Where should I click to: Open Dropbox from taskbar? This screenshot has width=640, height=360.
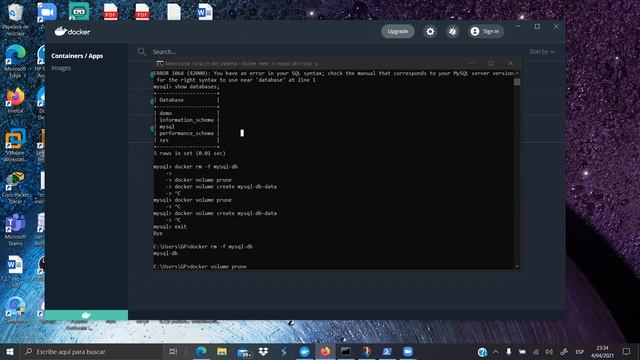tap(263, 351)
